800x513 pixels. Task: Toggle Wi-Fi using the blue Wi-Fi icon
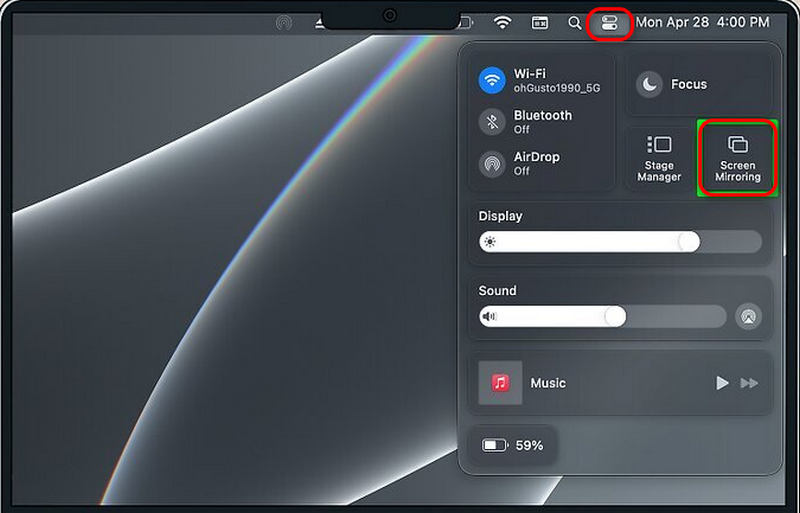pos(491,80)
